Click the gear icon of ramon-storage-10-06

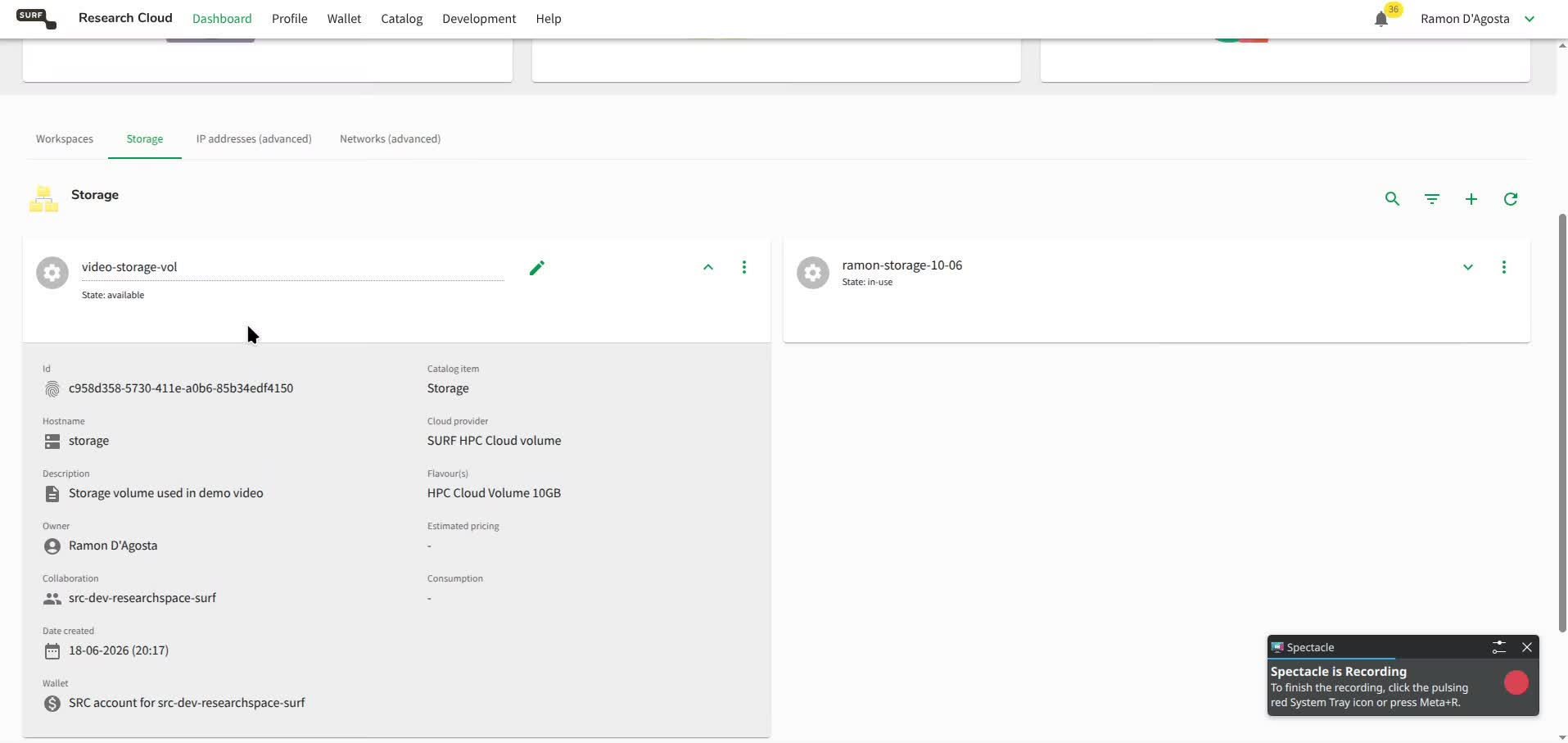pos(813,273)
